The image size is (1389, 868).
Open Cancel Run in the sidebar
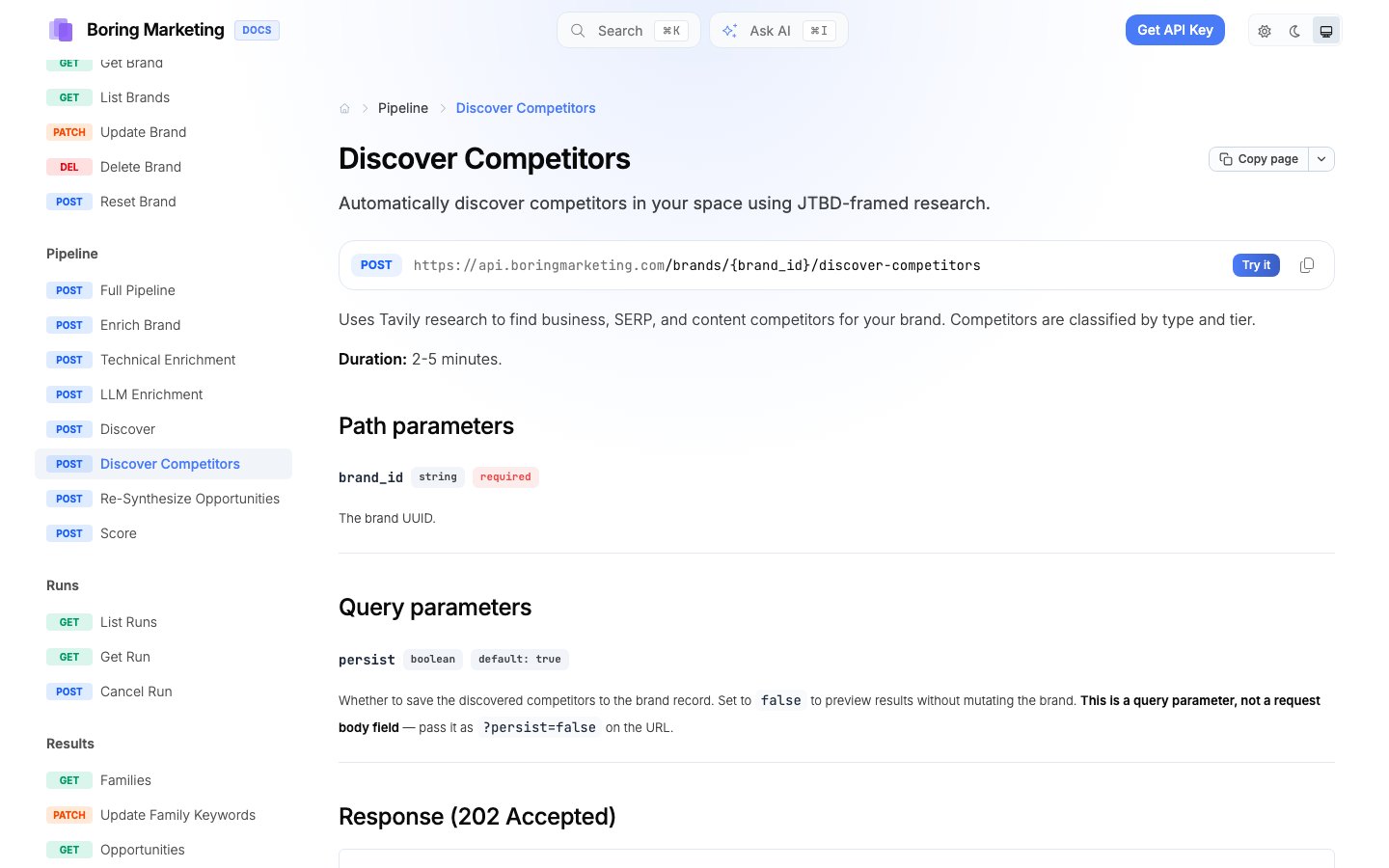point(164,692)
